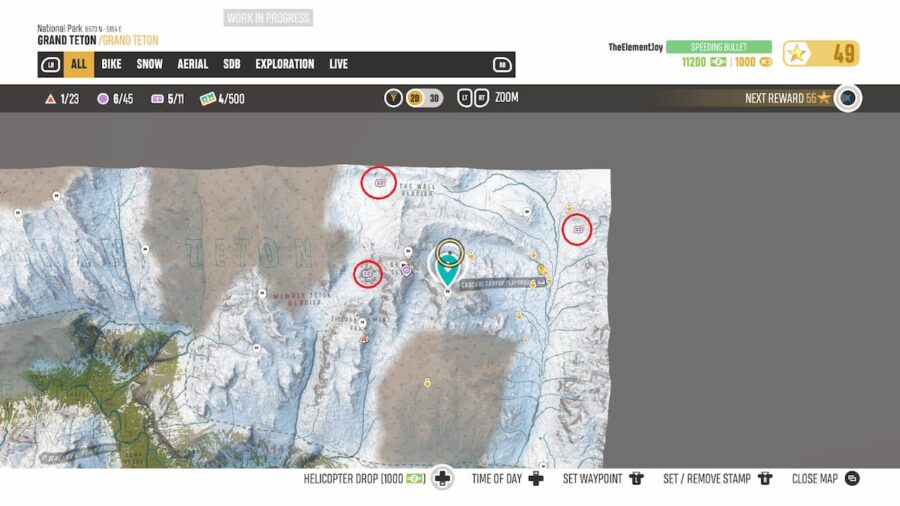Open the AERIAL filter tab
This screenshot has height=506, width=900.
192,64
